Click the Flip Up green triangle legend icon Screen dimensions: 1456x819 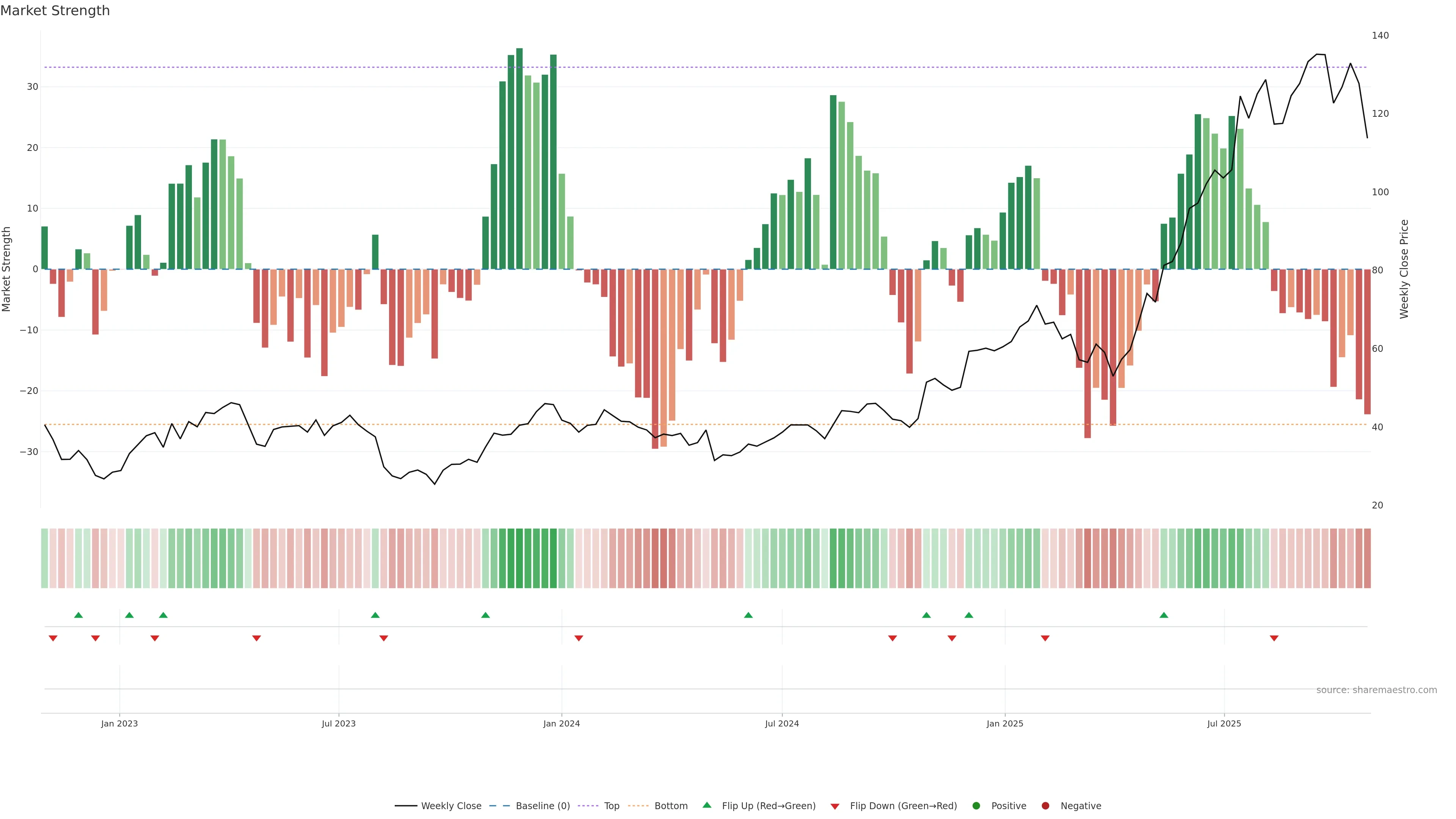point(706,805)
